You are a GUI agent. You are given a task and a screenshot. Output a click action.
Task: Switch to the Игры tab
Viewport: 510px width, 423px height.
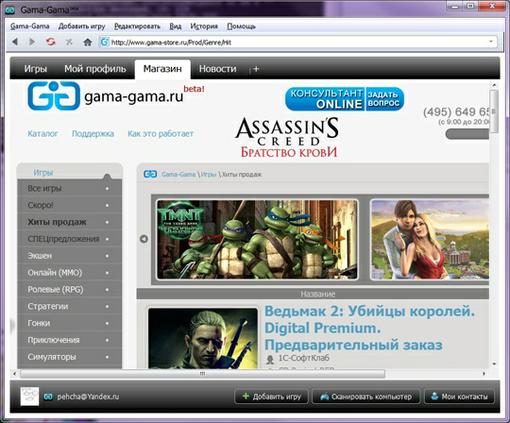35,69
